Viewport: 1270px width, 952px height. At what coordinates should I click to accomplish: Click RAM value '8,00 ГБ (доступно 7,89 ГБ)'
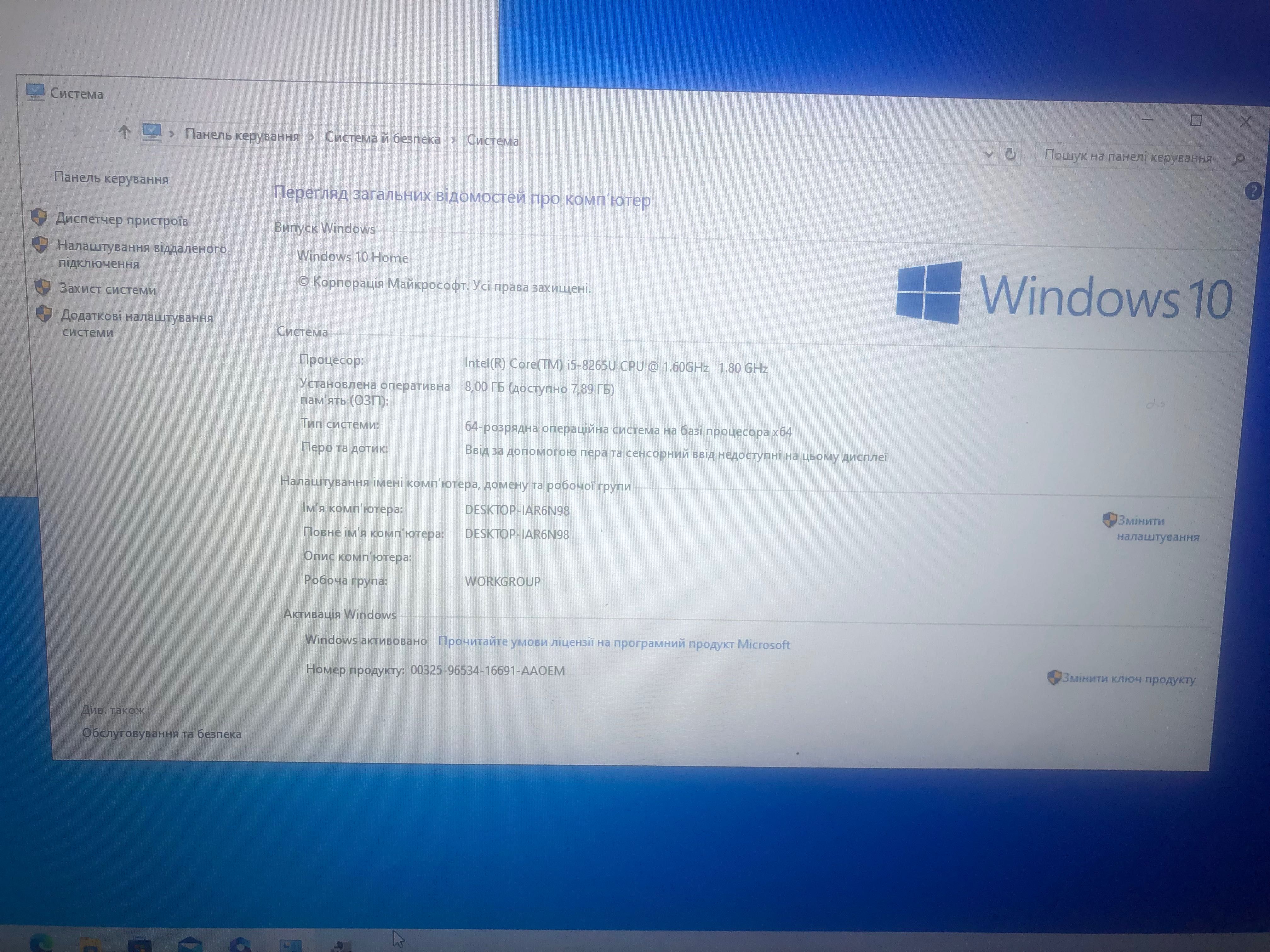tap(539, 388)
